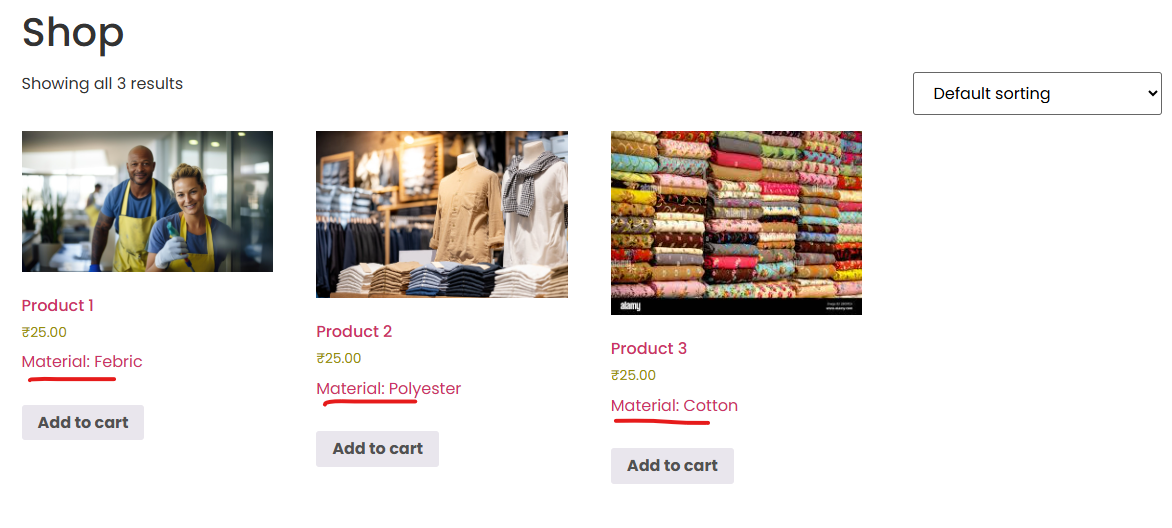Click the Material: Polyester label

click(389, 389)
